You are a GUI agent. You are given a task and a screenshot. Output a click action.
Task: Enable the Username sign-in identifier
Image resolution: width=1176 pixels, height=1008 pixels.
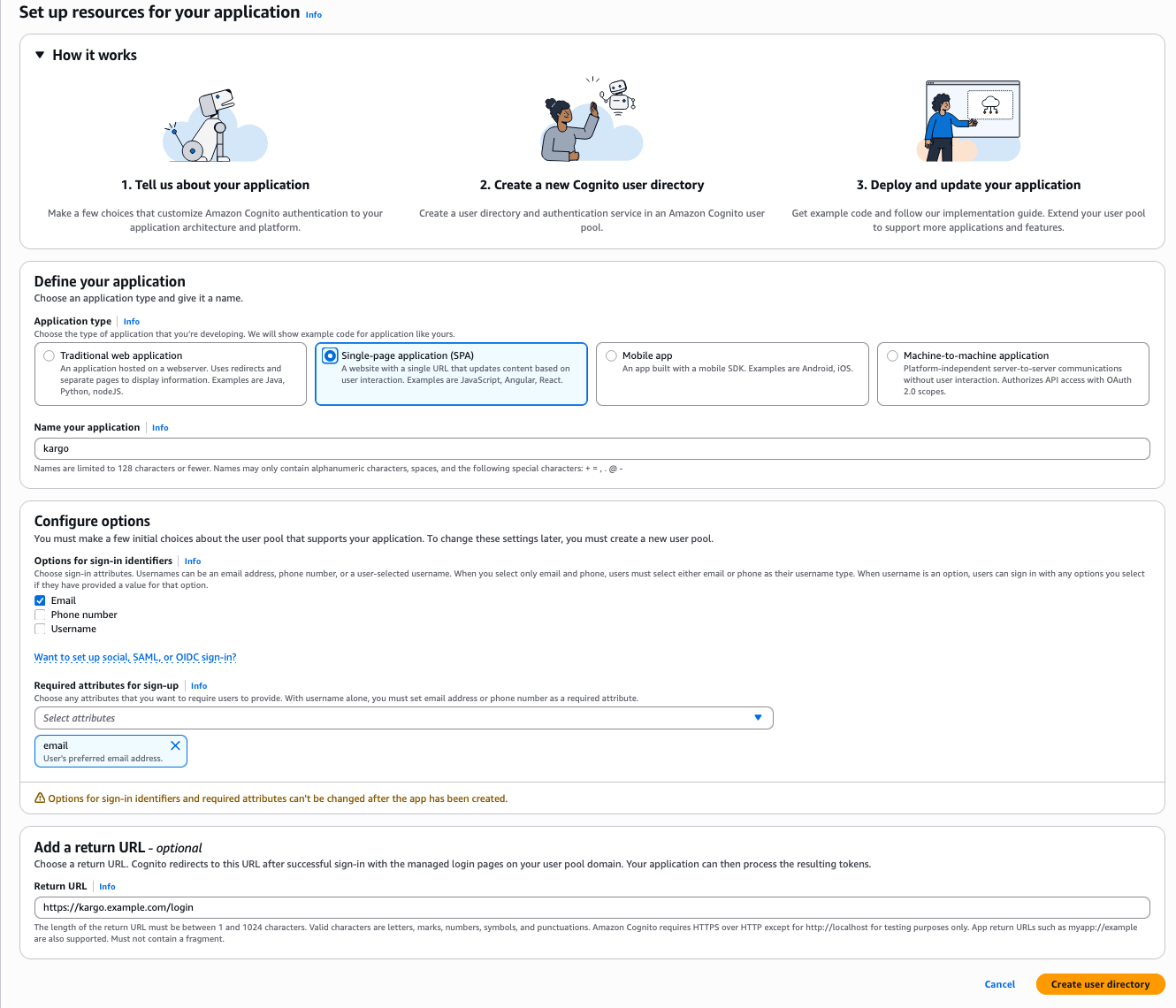(x=40, y=629)
